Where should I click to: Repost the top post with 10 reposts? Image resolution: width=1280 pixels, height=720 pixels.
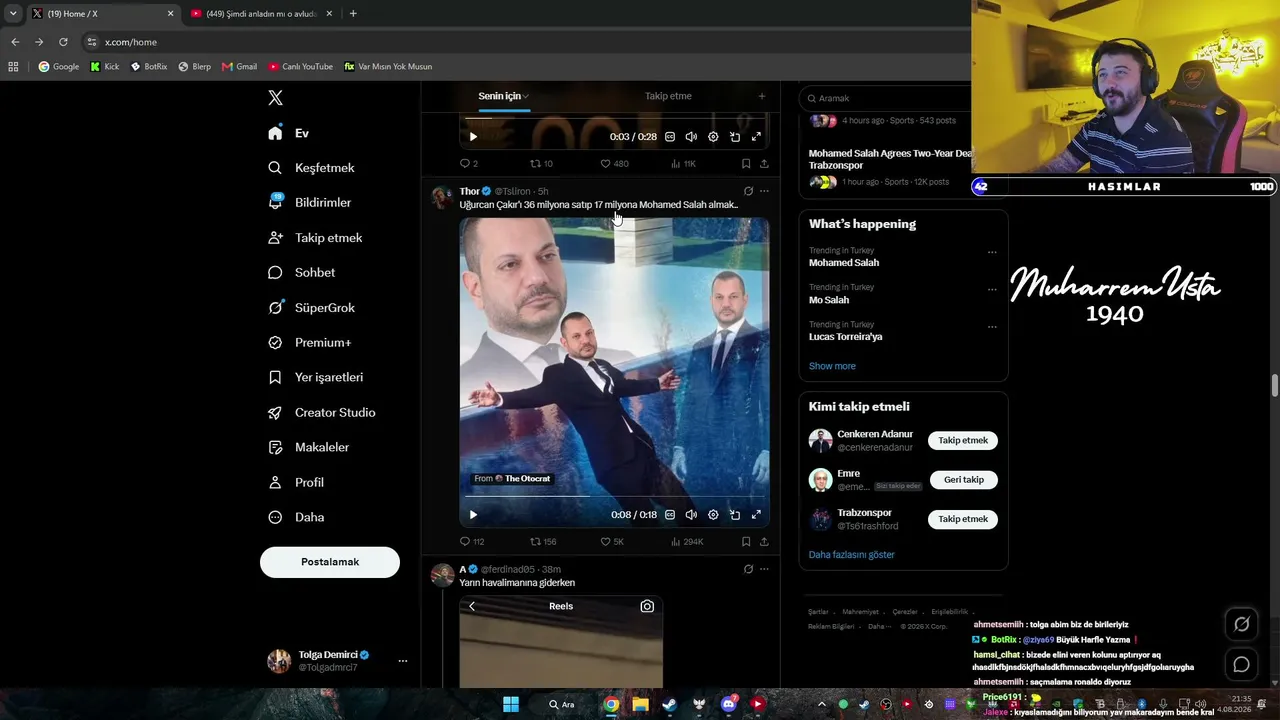click(535, 164)
